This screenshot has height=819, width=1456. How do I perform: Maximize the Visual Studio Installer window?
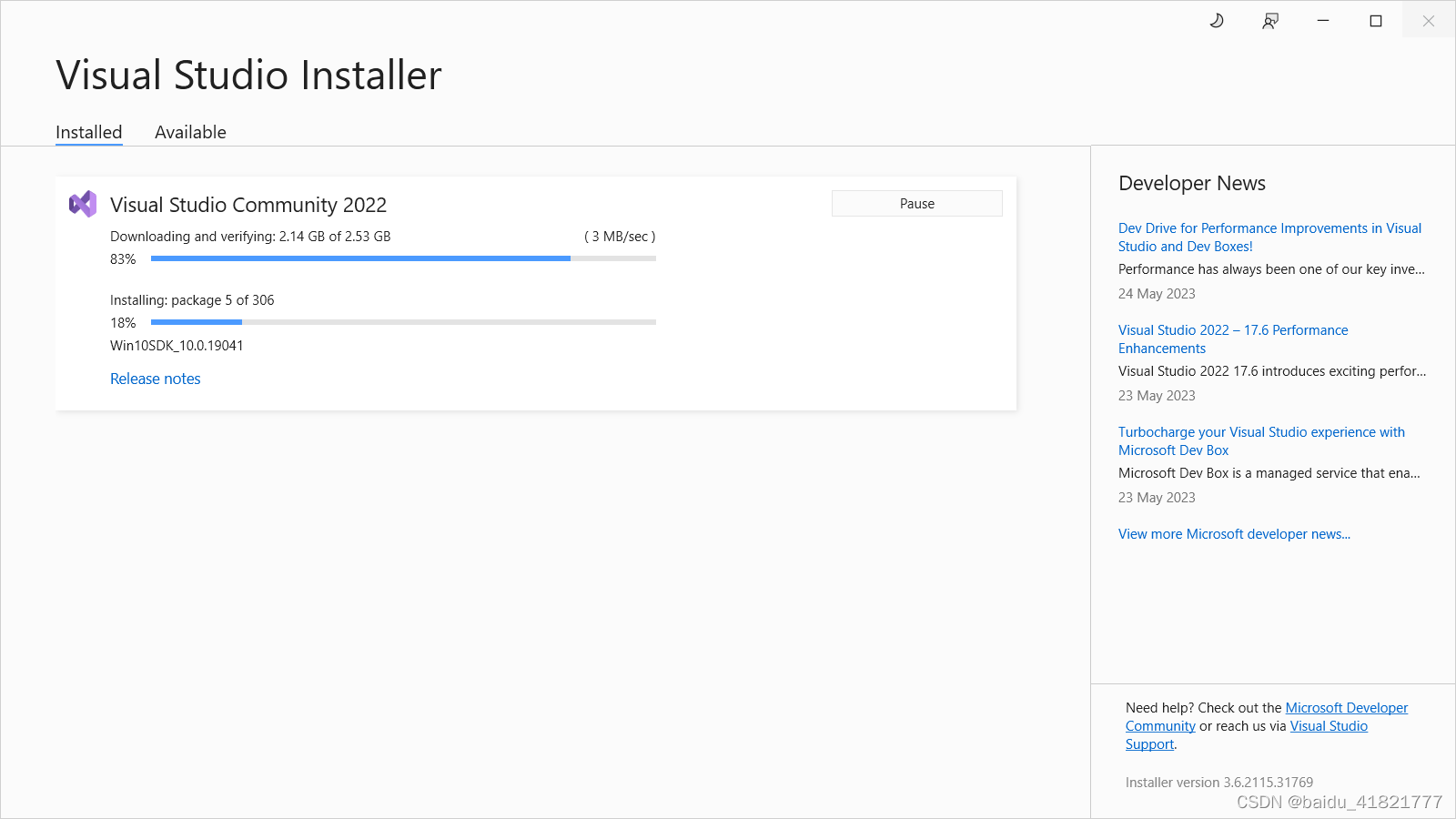click(1375, 20)
